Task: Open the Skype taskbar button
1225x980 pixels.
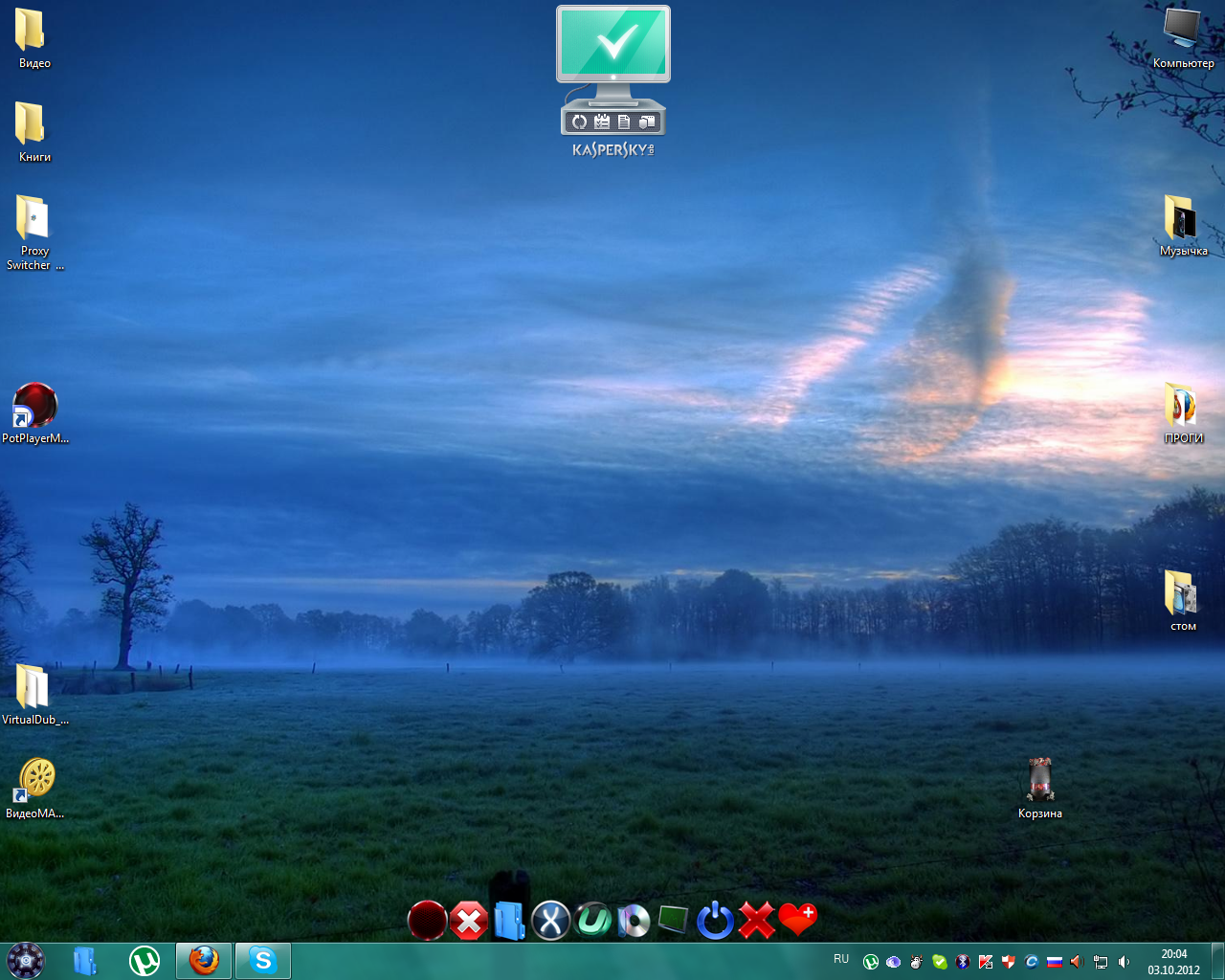Action: click(262, 960)
